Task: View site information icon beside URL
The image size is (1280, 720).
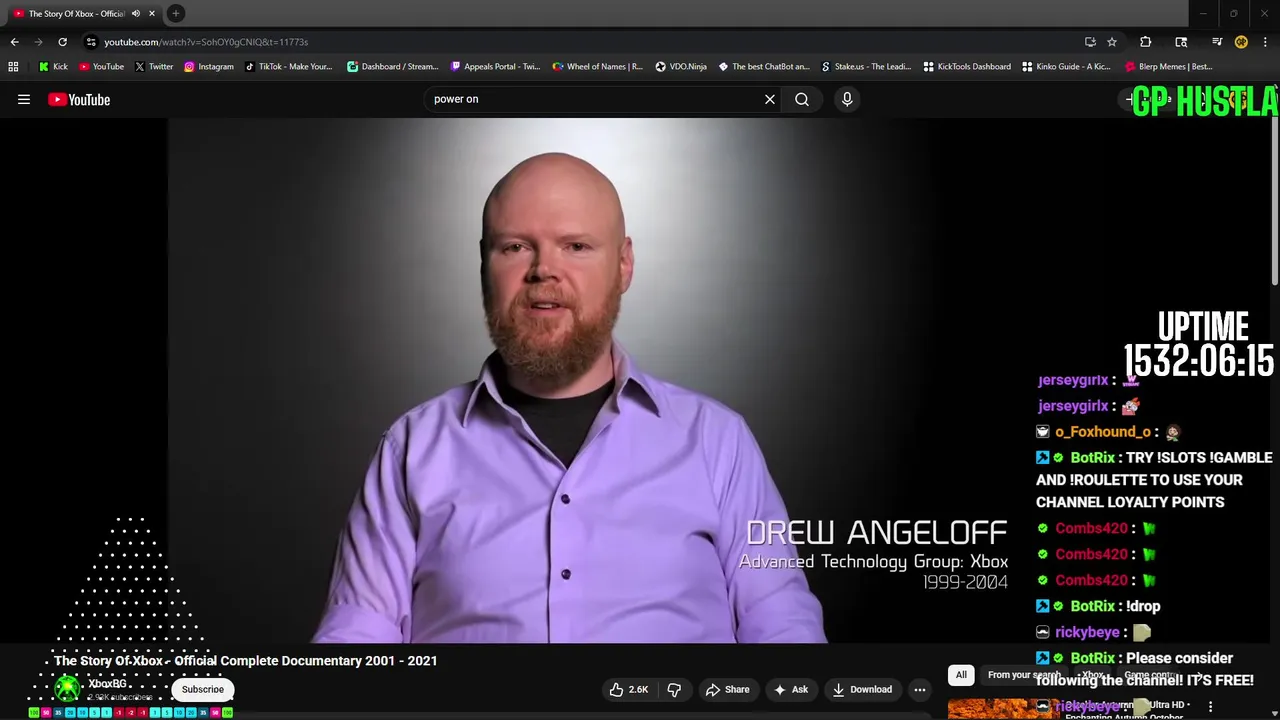Action: [91, 42]
